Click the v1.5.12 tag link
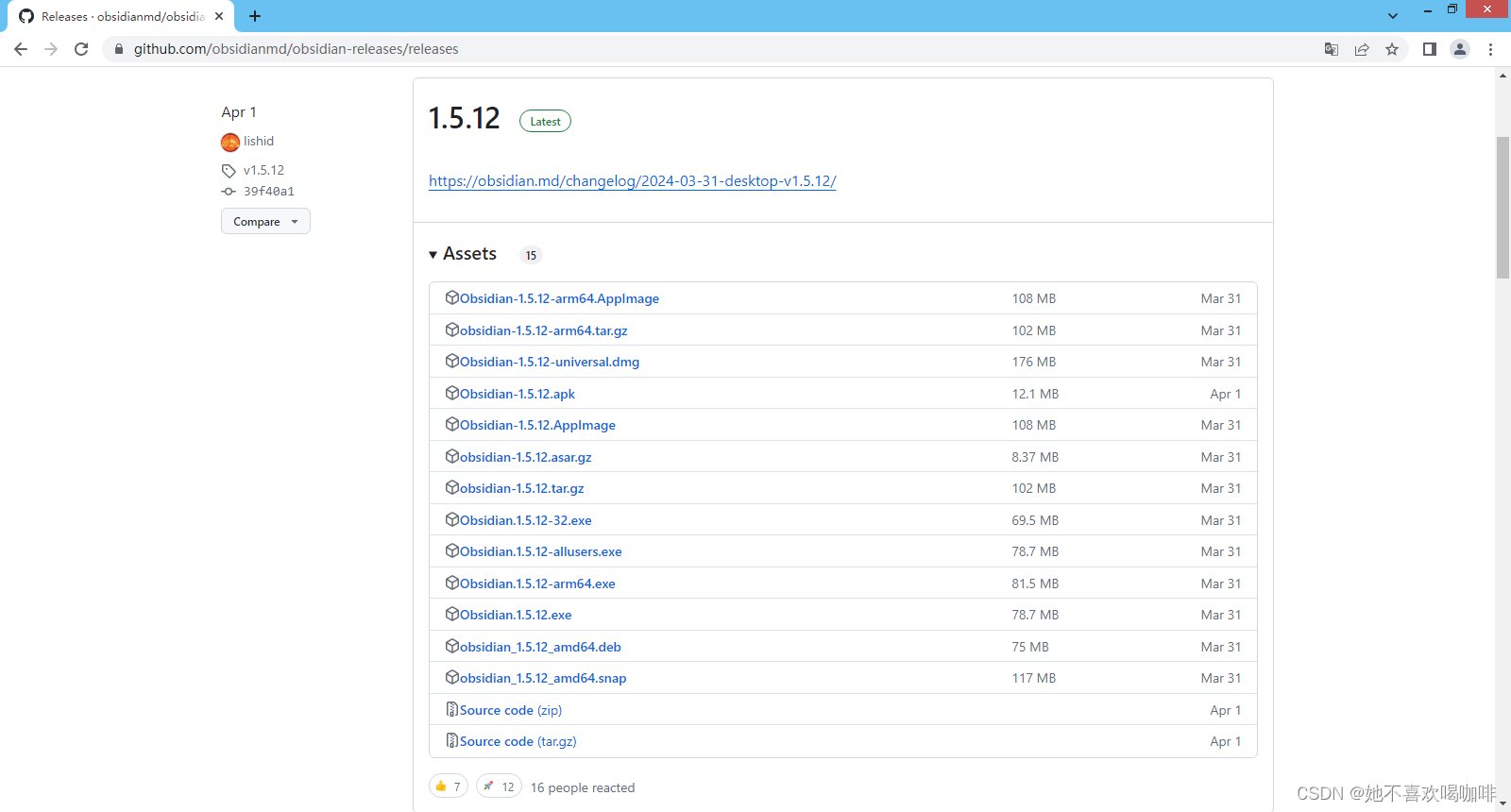The width and height of the screenshot is (1511, 812). click(x=263, y=170)
